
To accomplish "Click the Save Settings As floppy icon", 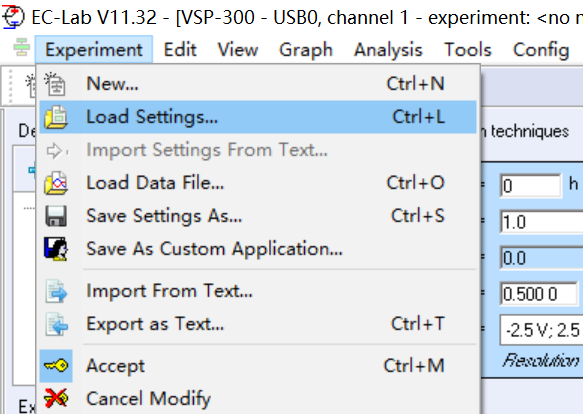I will (x=56, y=216).
